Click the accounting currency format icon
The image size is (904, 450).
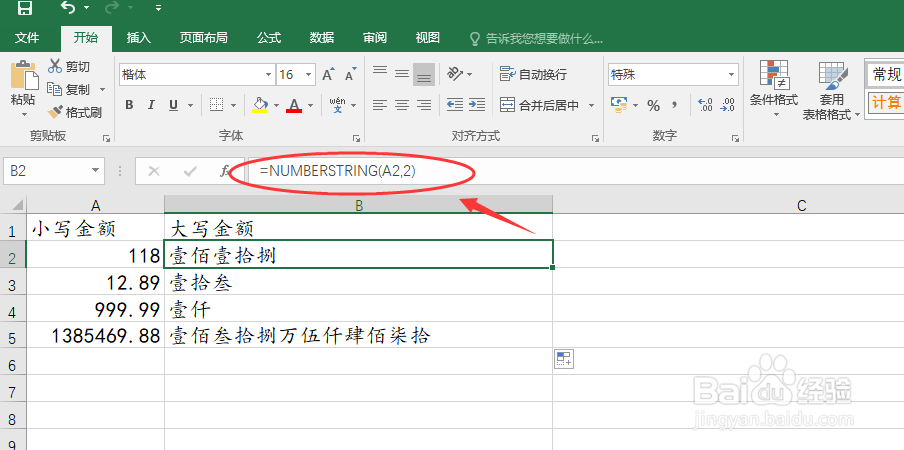pyautogui.click(x=619, y=105)
